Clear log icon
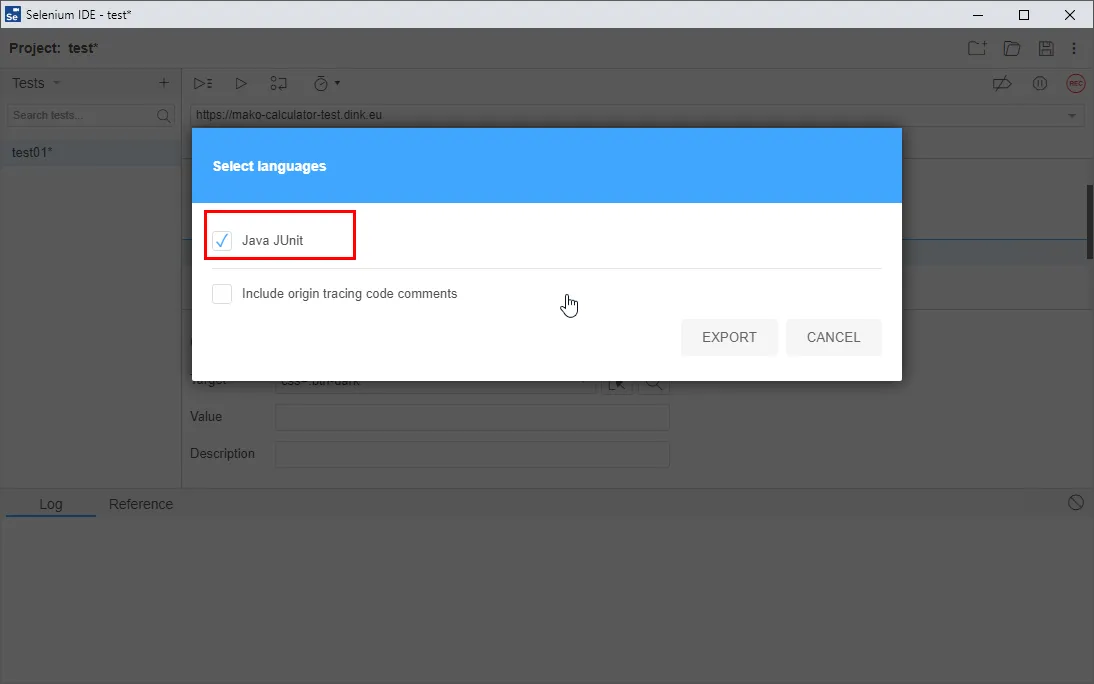Screen dimensions: 1094x684 [1076, 503]
